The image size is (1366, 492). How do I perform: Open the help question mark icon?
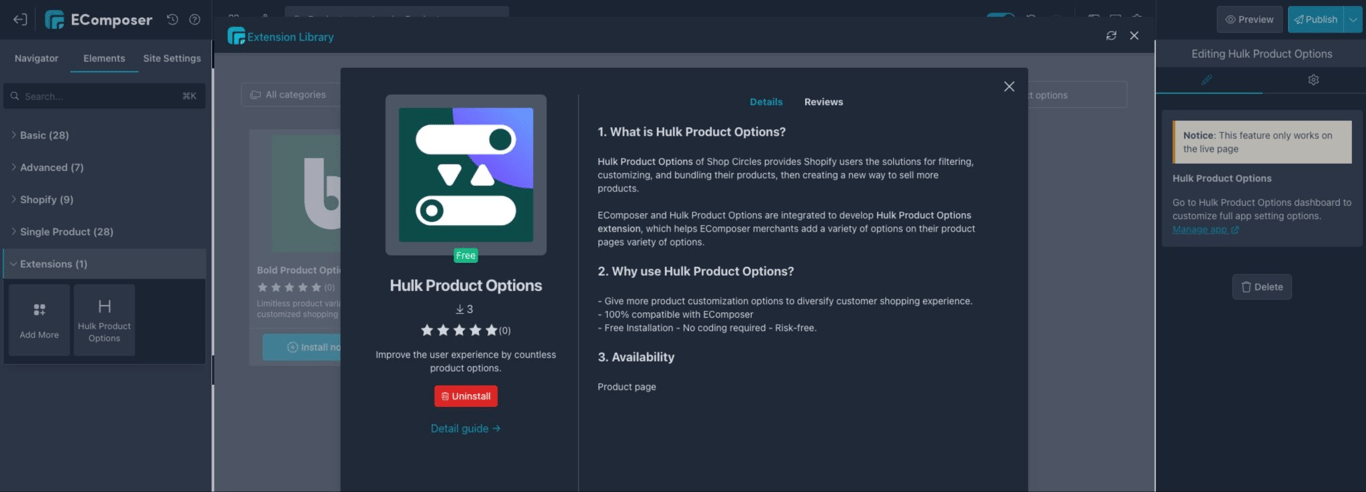click(x=195, y=19)
